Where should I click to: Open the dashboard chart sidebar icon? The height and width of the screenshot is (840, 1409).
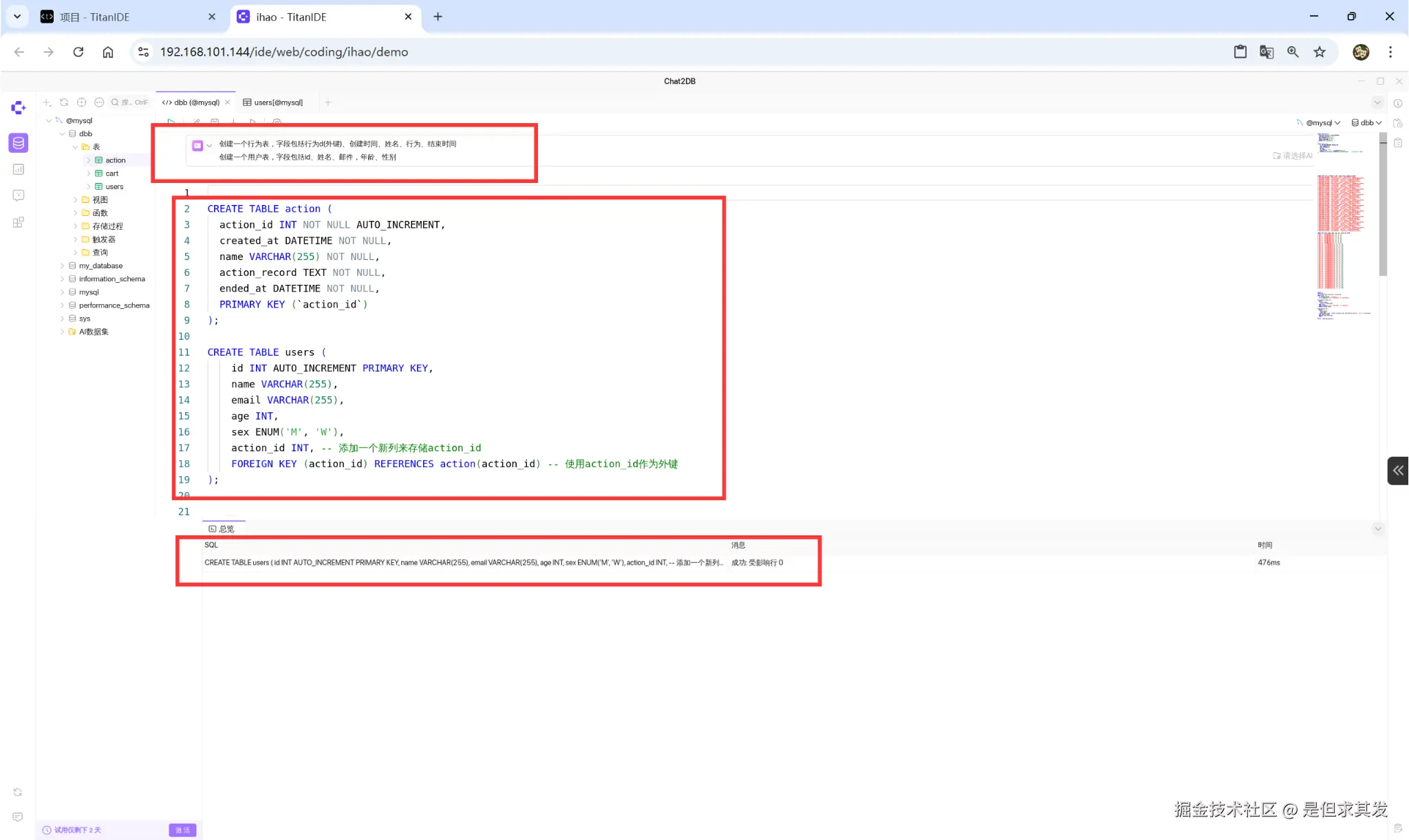19,169
